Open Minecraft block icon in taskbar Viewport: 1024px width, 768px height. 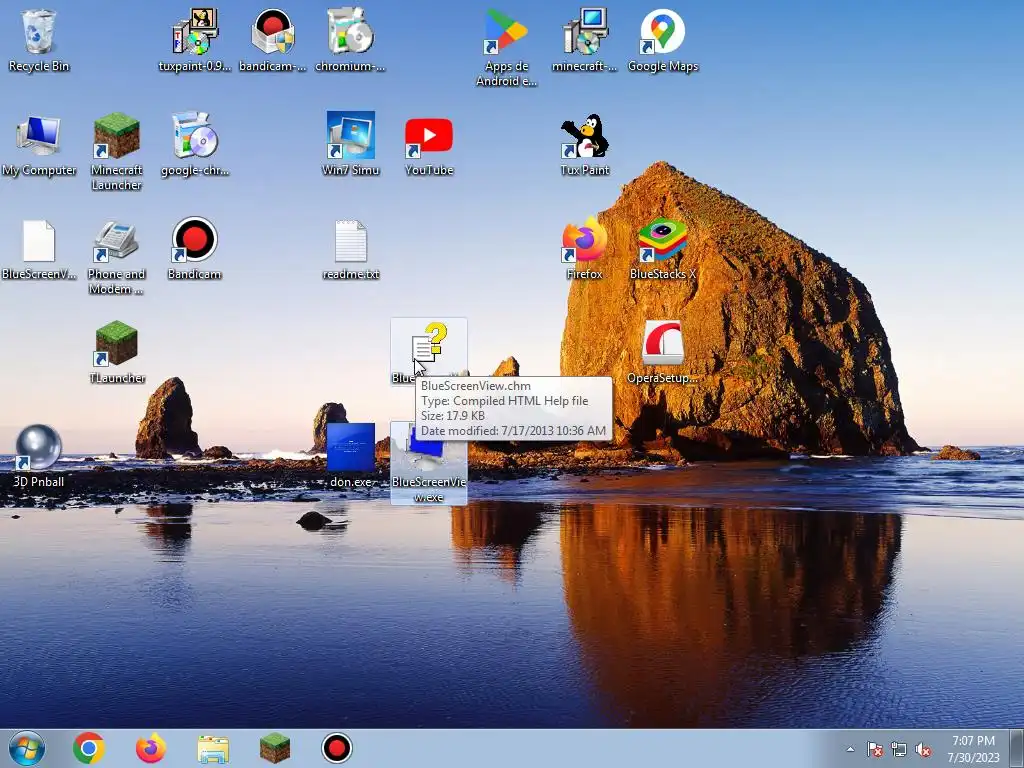click(x=275, y=748)
